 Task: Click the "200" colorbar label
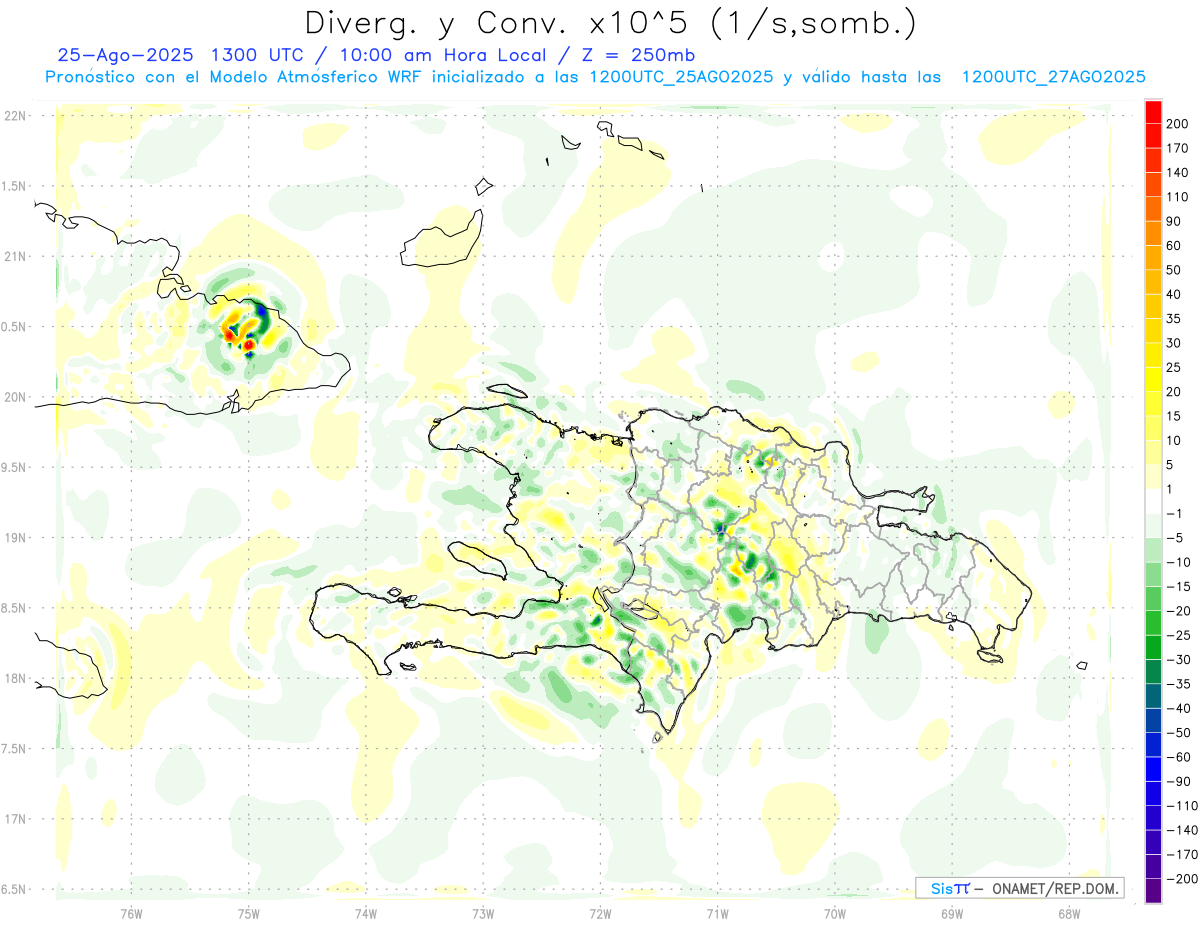[x=1177, y=124]
